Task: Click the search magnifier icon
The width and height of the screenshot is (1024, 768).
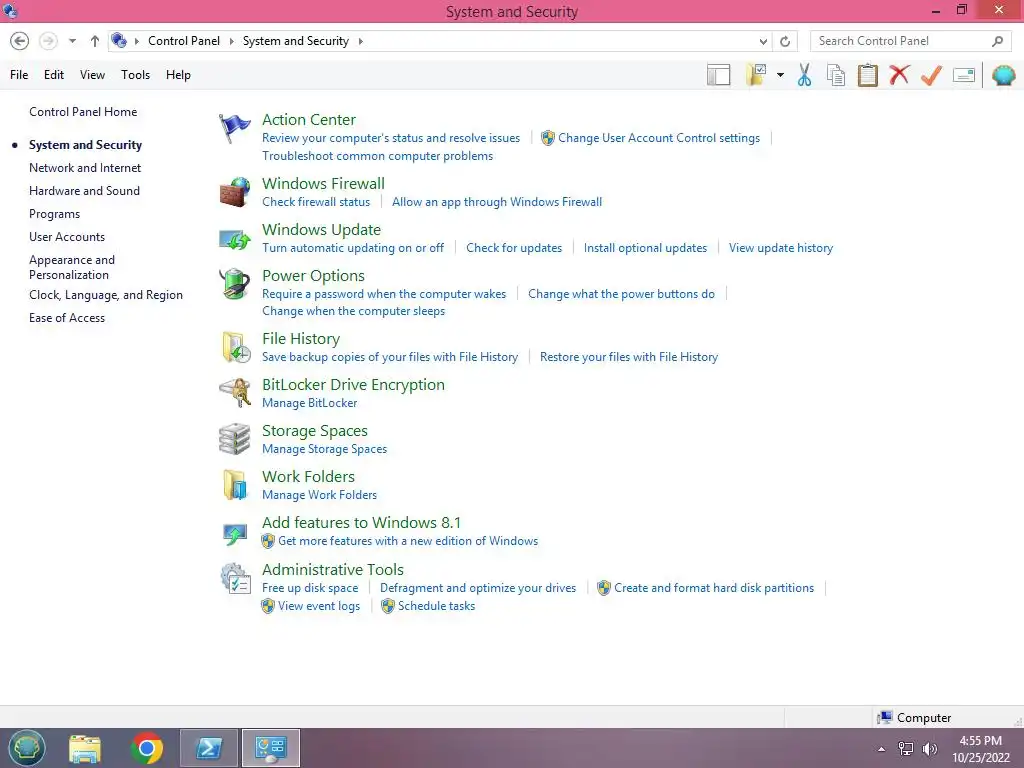Action: pos(997,41)
